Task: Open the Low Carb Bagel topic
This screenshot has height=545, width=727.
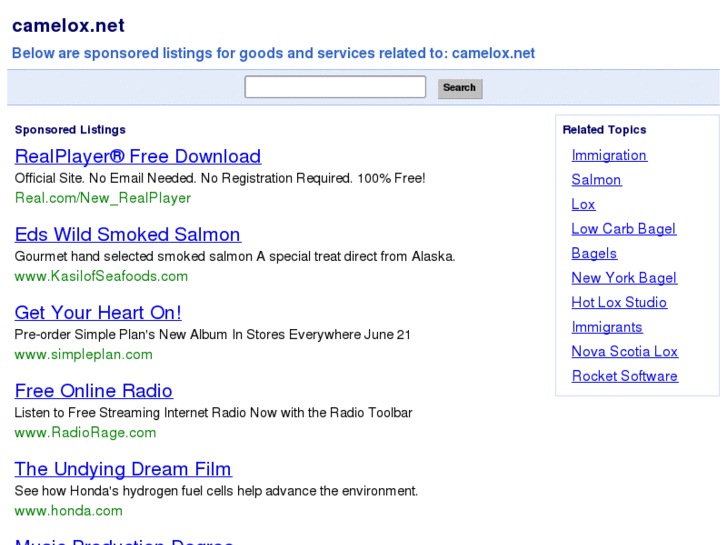Action: click(x=623, y=229)
